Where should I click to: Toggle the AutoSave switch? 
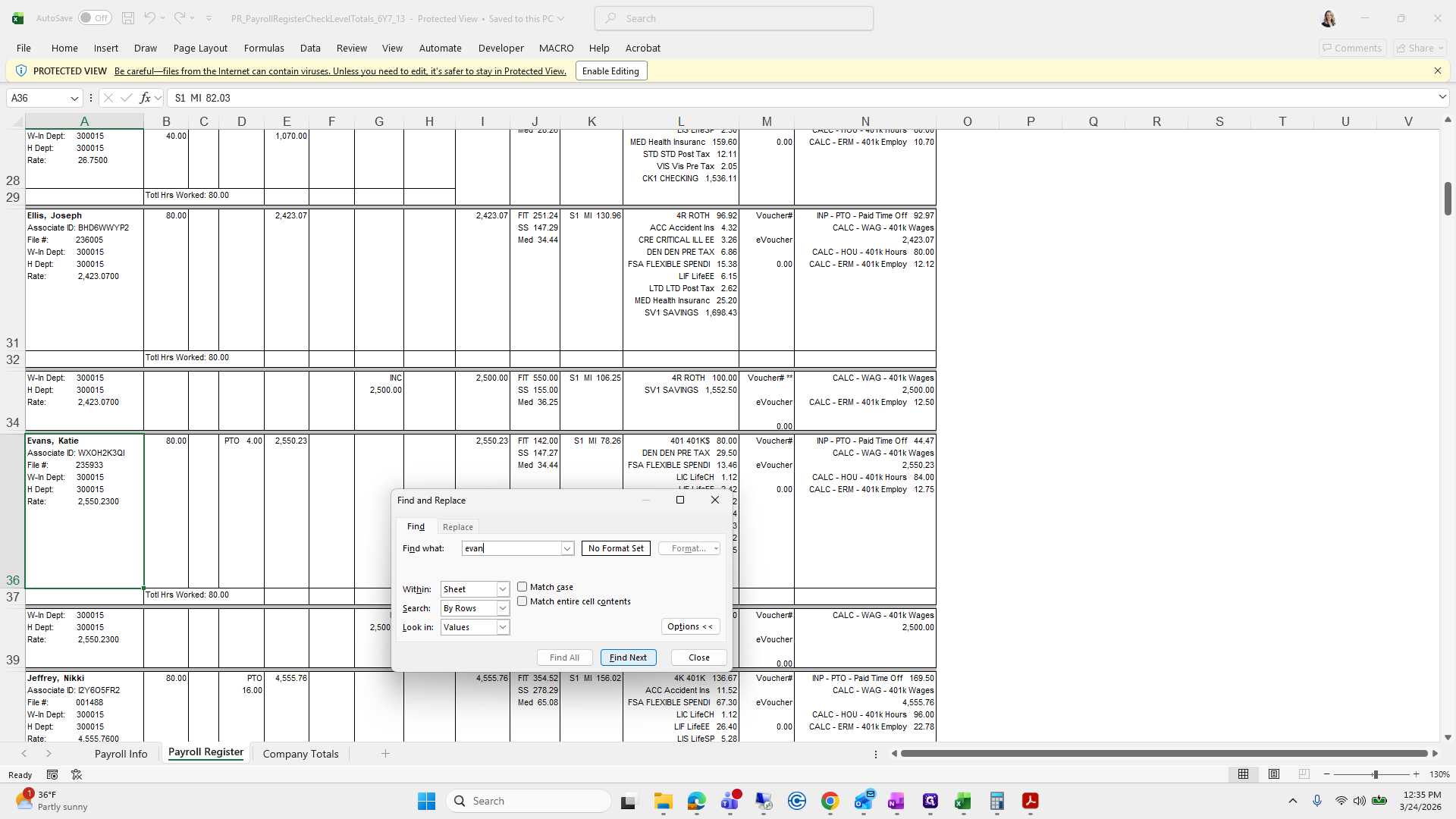[x=95, y=18]
